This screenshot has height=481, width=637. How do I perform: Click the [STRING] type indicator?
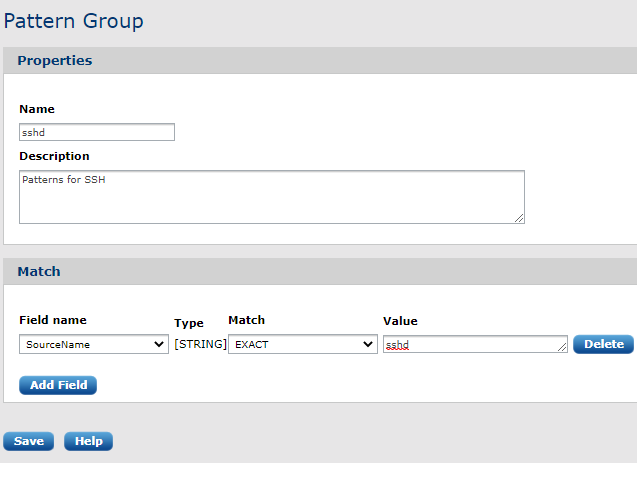[x=200, y=344]
